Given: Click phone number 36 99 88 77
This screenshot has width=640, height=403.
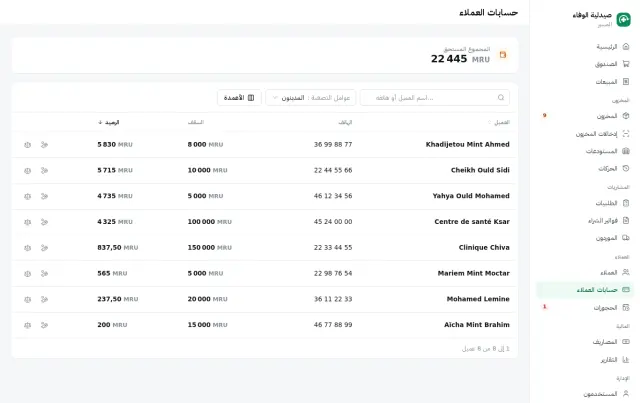Looking at the screenshot, I should point(333,145).
